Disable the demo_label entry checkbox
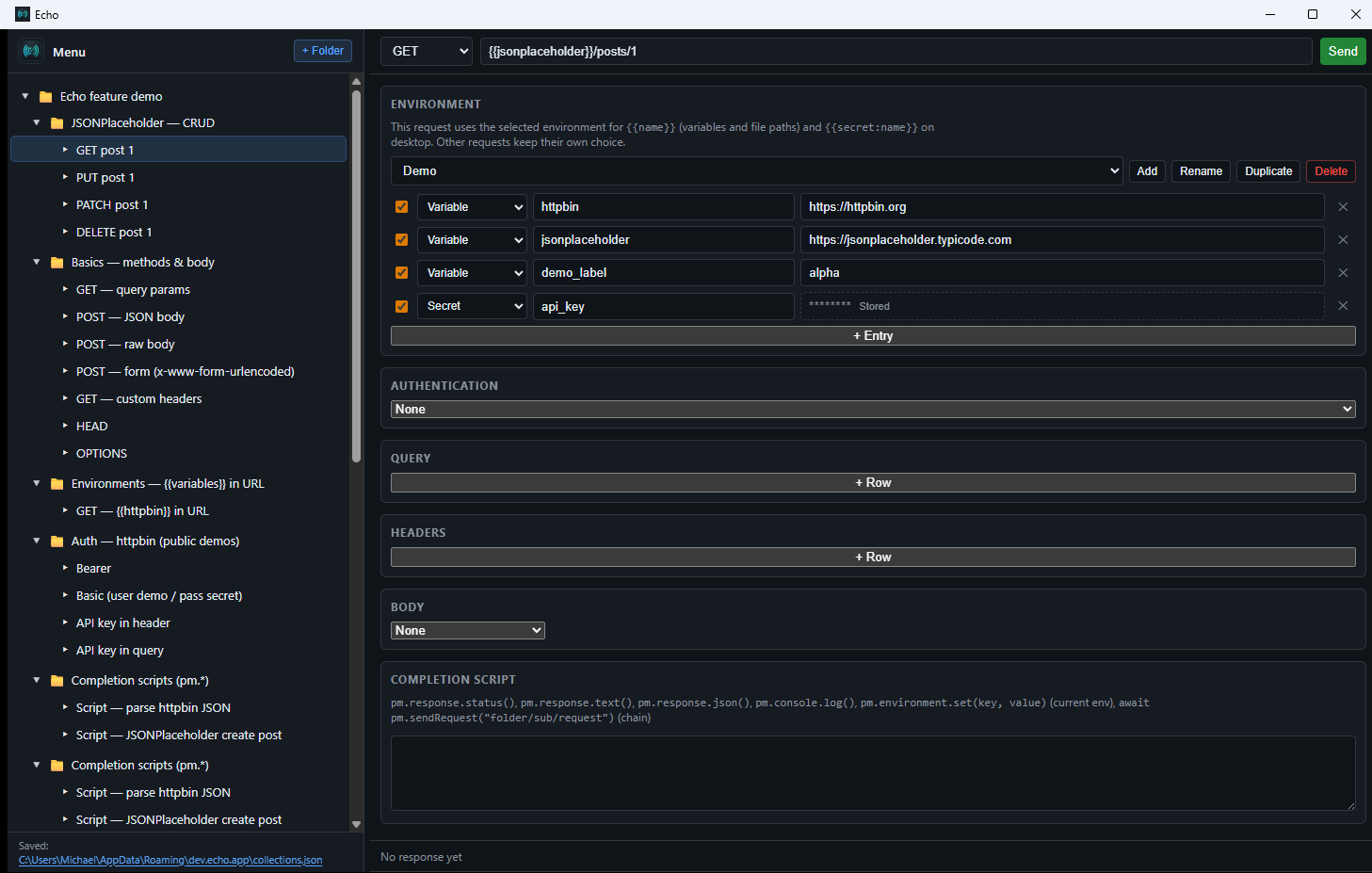Viewport: 1372px width, 873px height. [x=402, y=273]
